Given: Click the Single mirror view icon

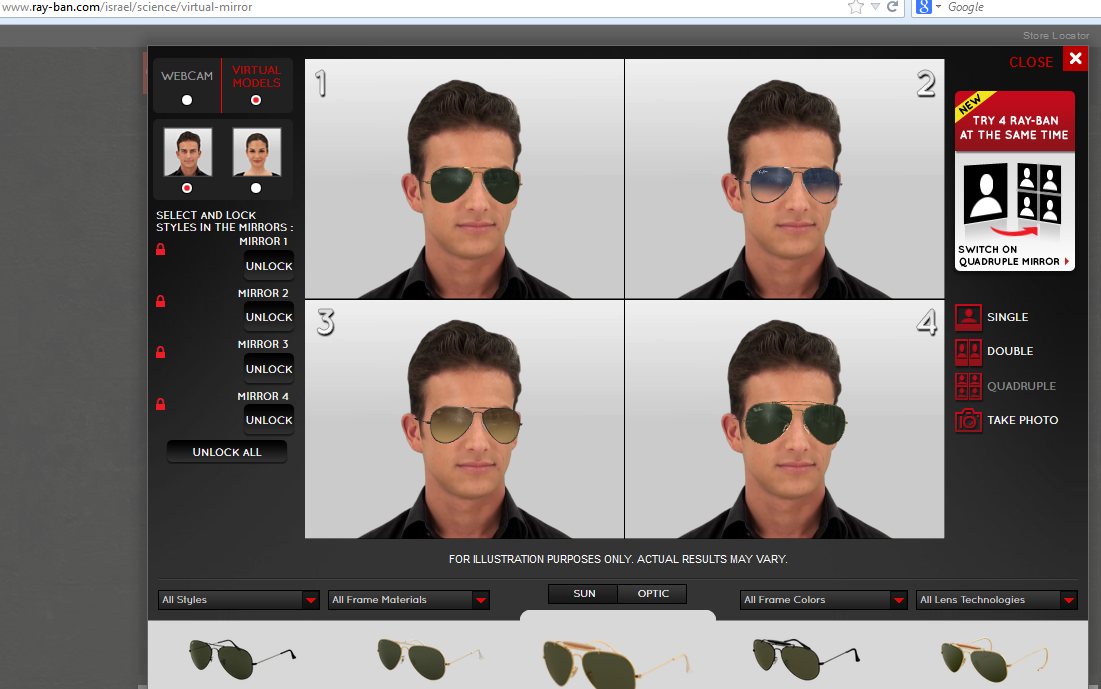Looking at the screenshot, I should click(x=968, y=317).
